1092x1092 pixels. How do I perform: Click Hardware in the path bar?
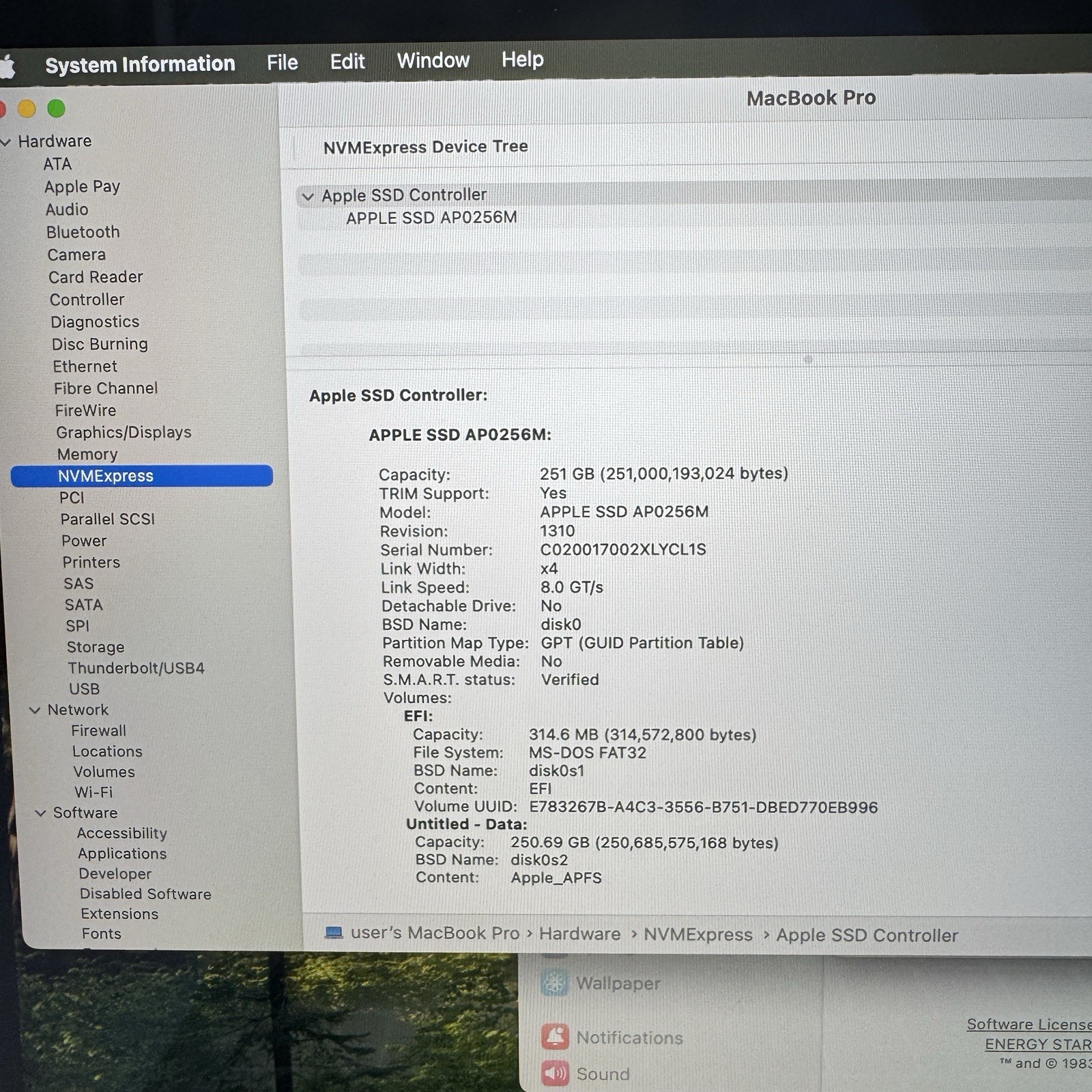click(x=580, y=934)
